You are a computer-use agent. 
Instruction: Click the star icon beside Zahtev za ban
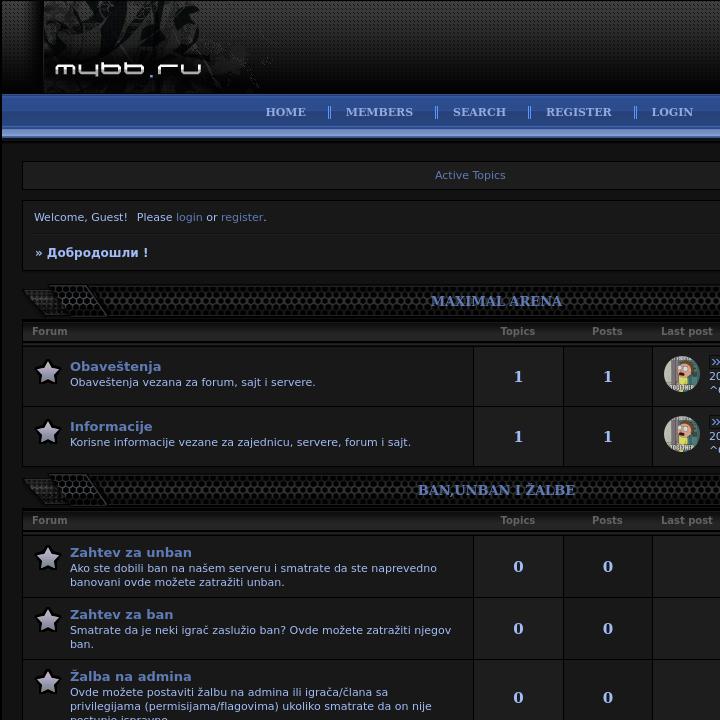pyautogui.click(x=47, y=621)
